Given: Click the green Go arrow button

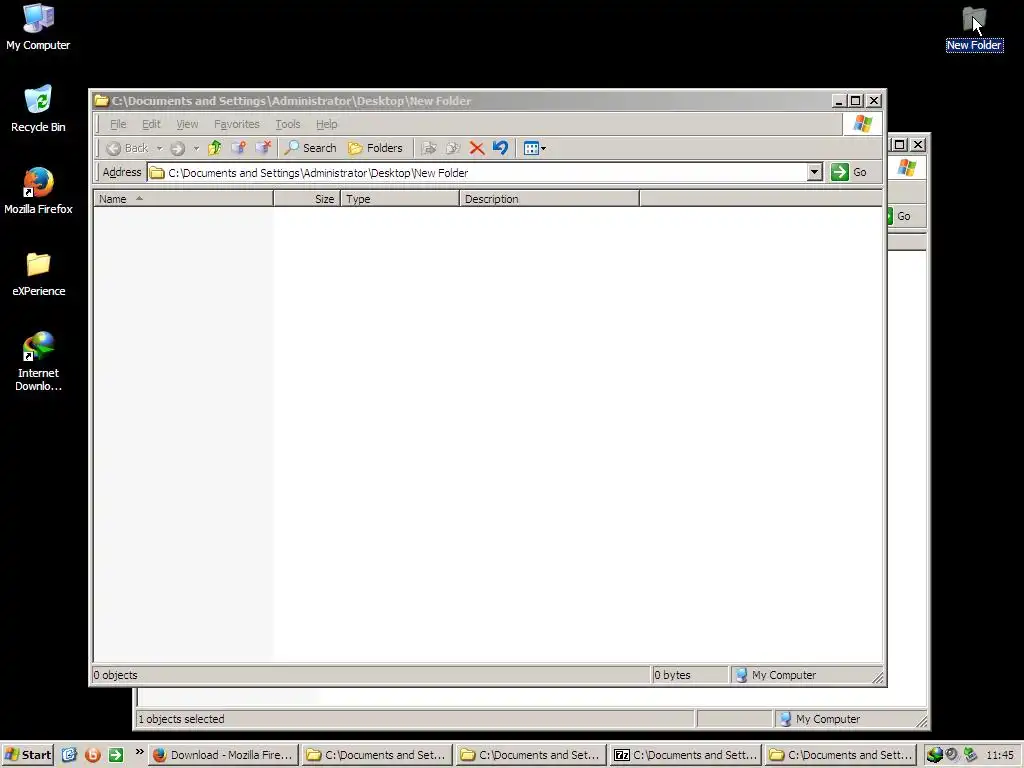Looking at the screenshot, I should click(x=839, y=172).
